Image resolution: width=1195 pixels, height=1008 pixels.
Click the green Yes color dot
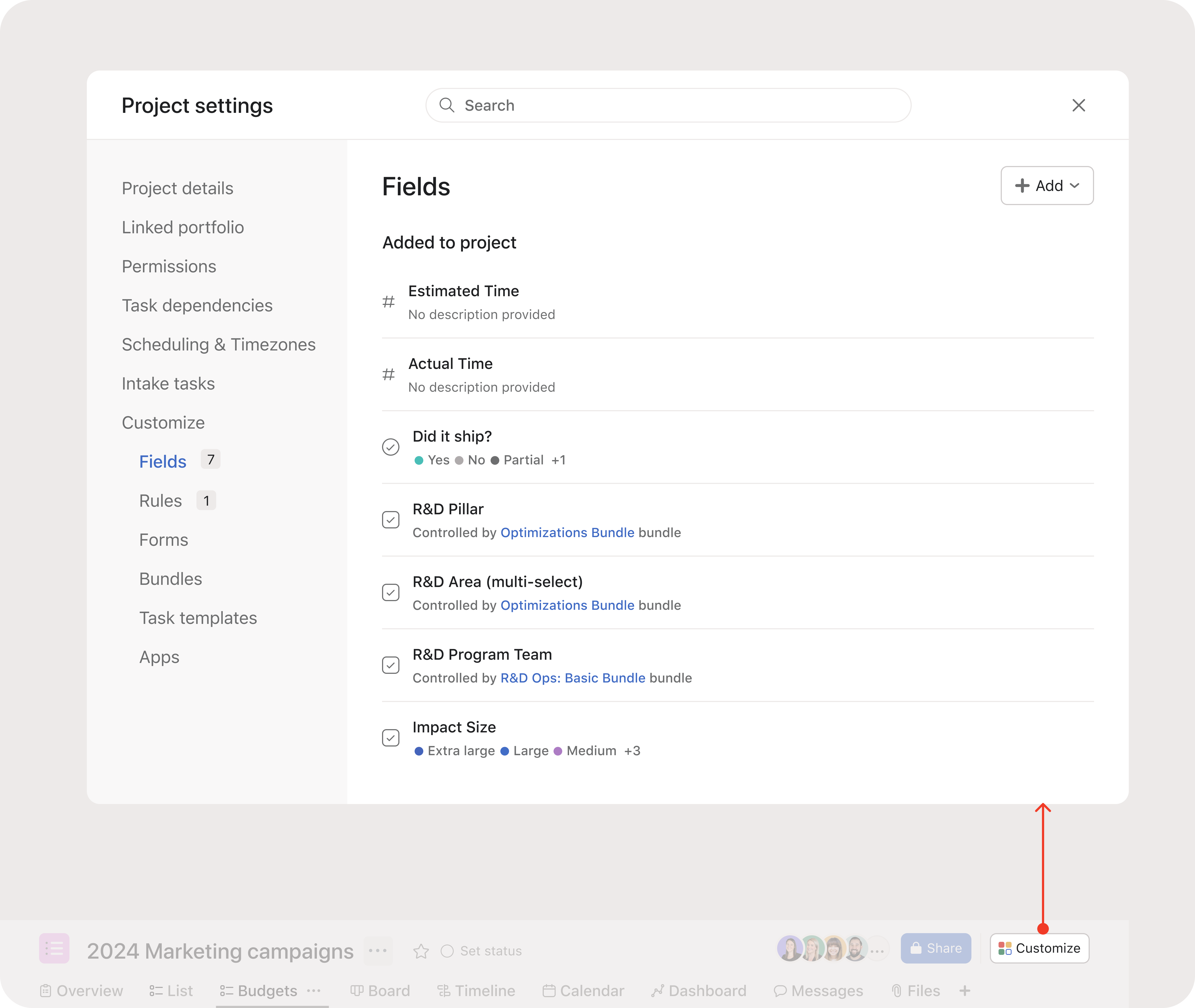click(x=419, y=460)
